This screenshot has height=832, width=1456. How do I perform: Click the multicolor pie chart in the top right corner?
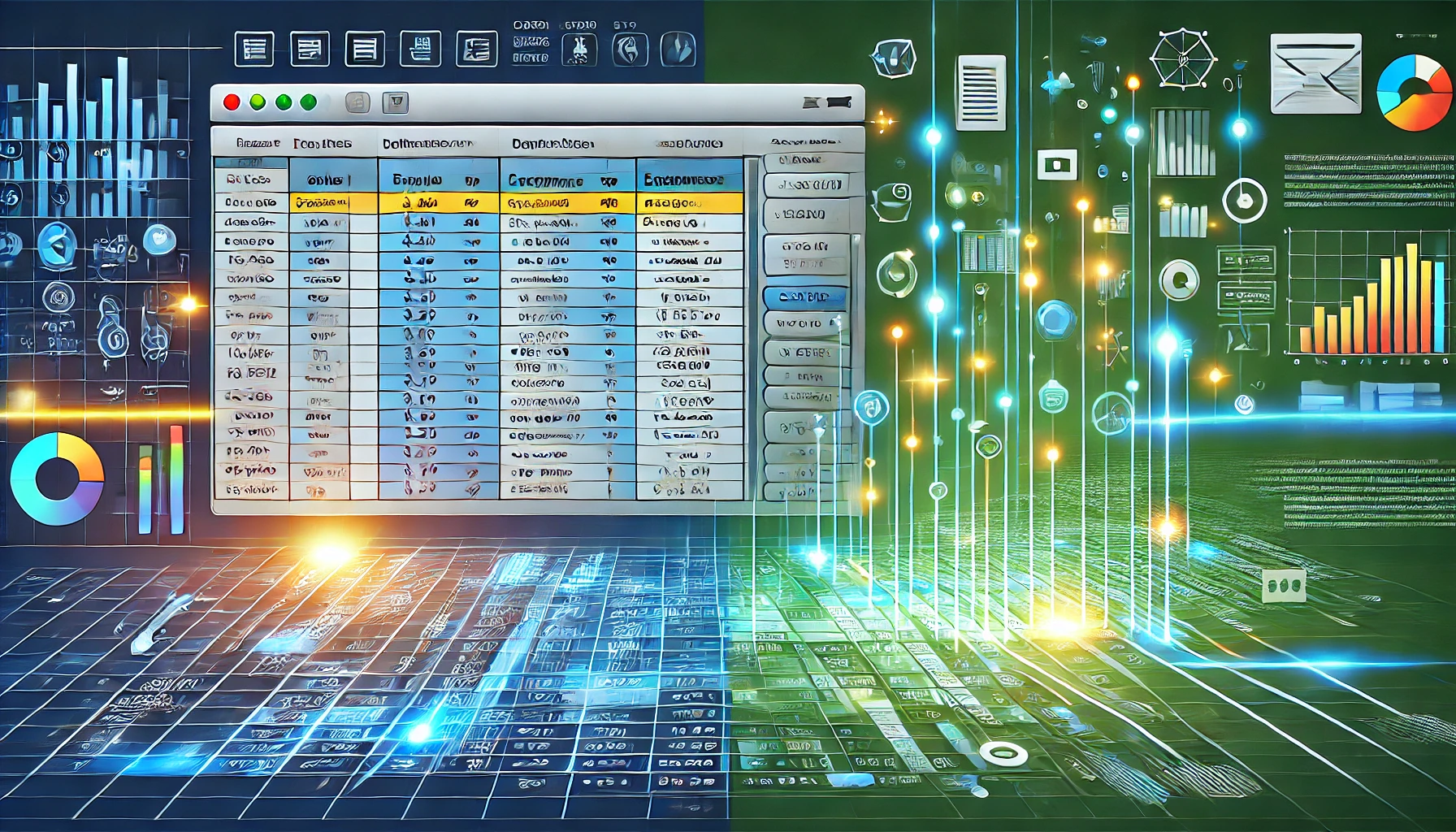coord(1415,93)
